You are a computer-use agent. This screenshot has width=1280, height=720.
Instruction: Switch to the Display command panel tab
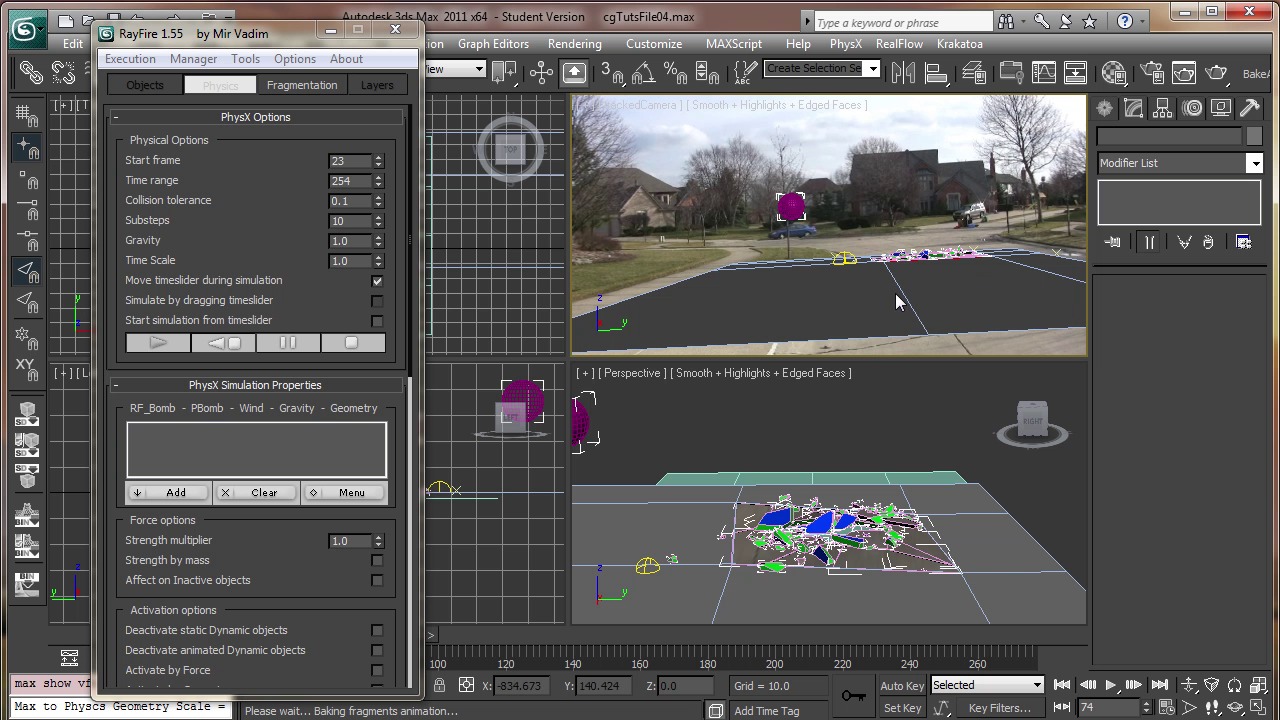point(1221,108)
